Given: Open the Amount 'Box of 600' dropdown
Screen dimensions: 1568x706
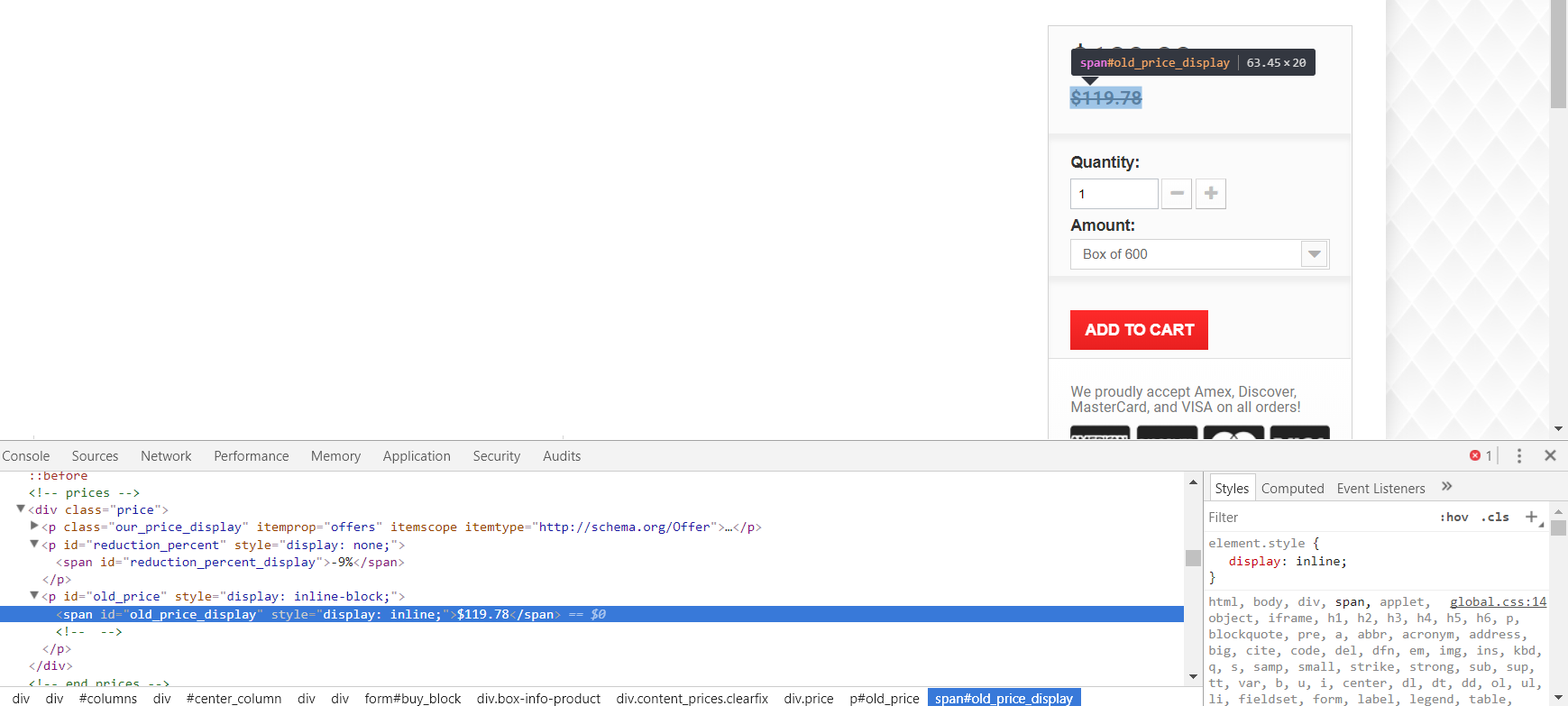Looking at the screenshot, I should point(1199,254).
